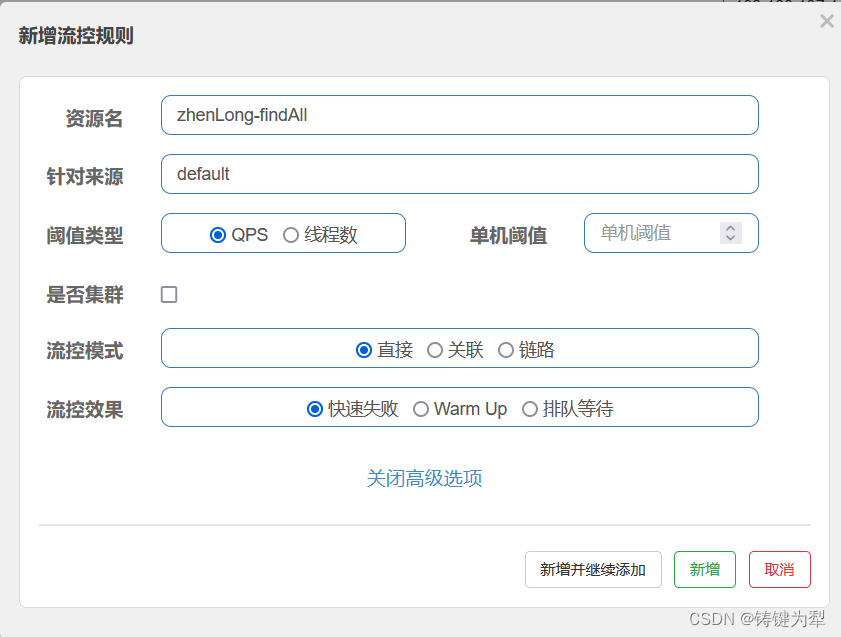This screenshot has height=637, width=841.
Task: Choose 排队等待 flow control effect
Action: [x=530, y=409]
